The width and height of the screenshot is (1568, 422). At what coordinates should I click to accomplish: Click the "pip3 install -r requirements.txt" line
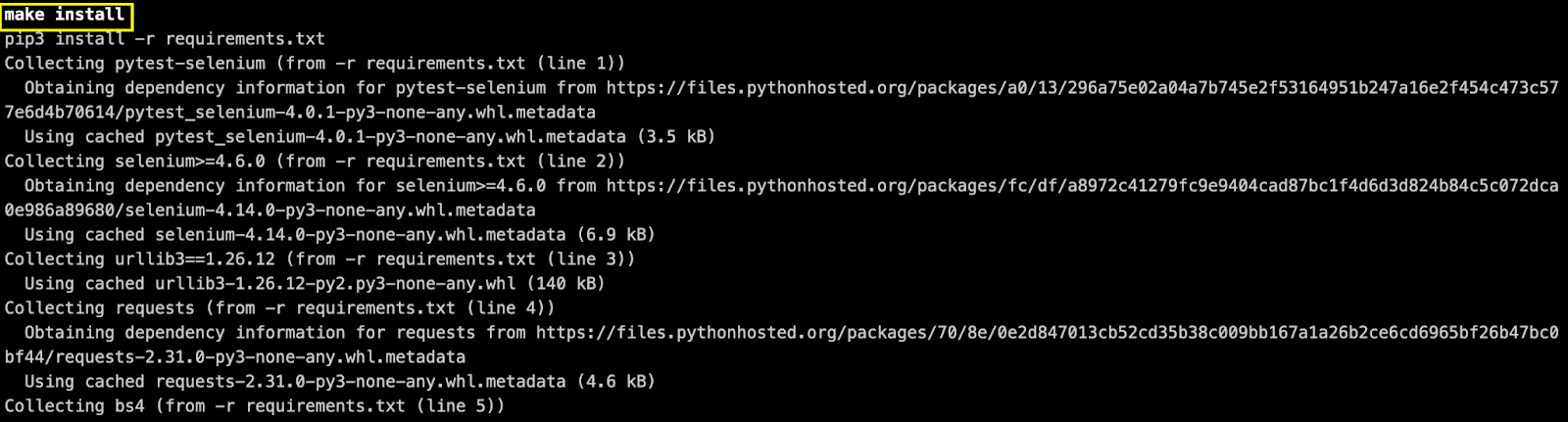(165, 39)
